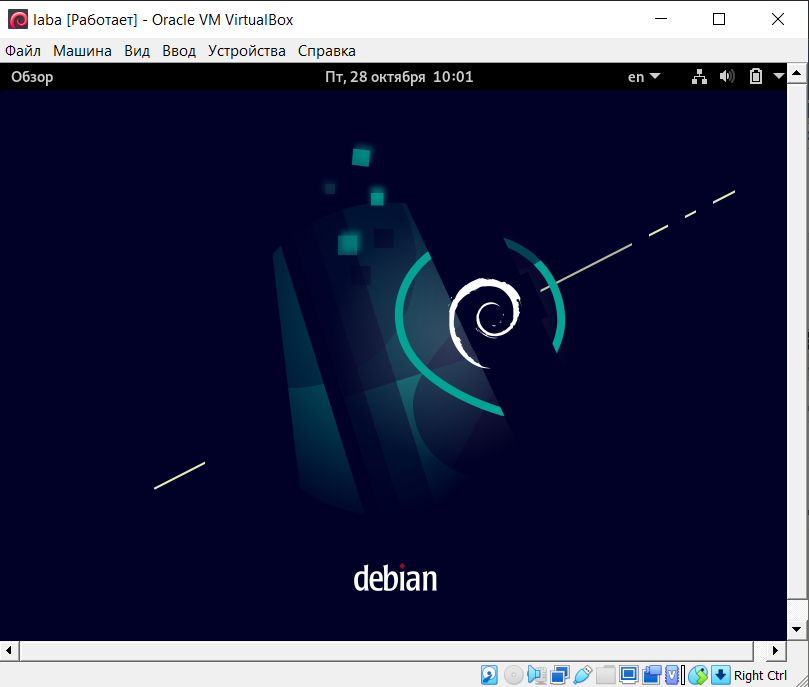
Task: Click the Right Ctrl host key label
Action: 760,675
